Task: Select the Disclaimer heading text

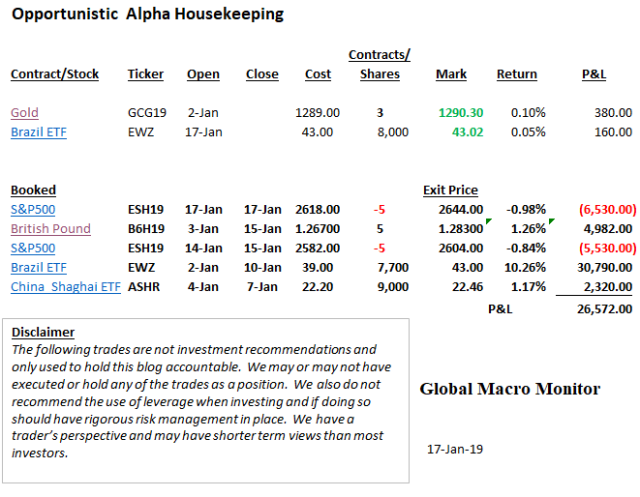Action: (44, 333)
